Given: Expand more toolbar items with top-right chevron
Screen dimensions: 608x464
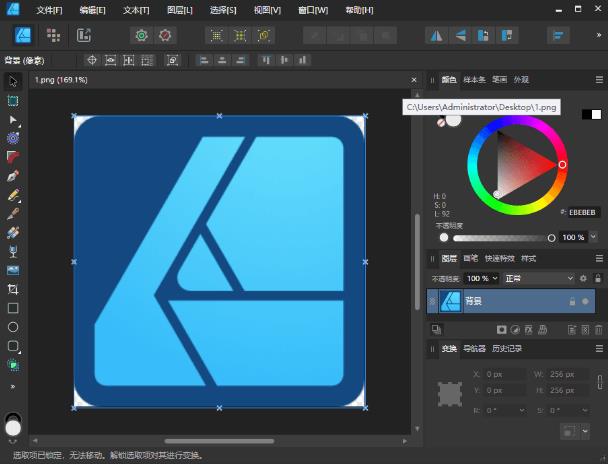Looking at the screenshot, I should (599, 35).
